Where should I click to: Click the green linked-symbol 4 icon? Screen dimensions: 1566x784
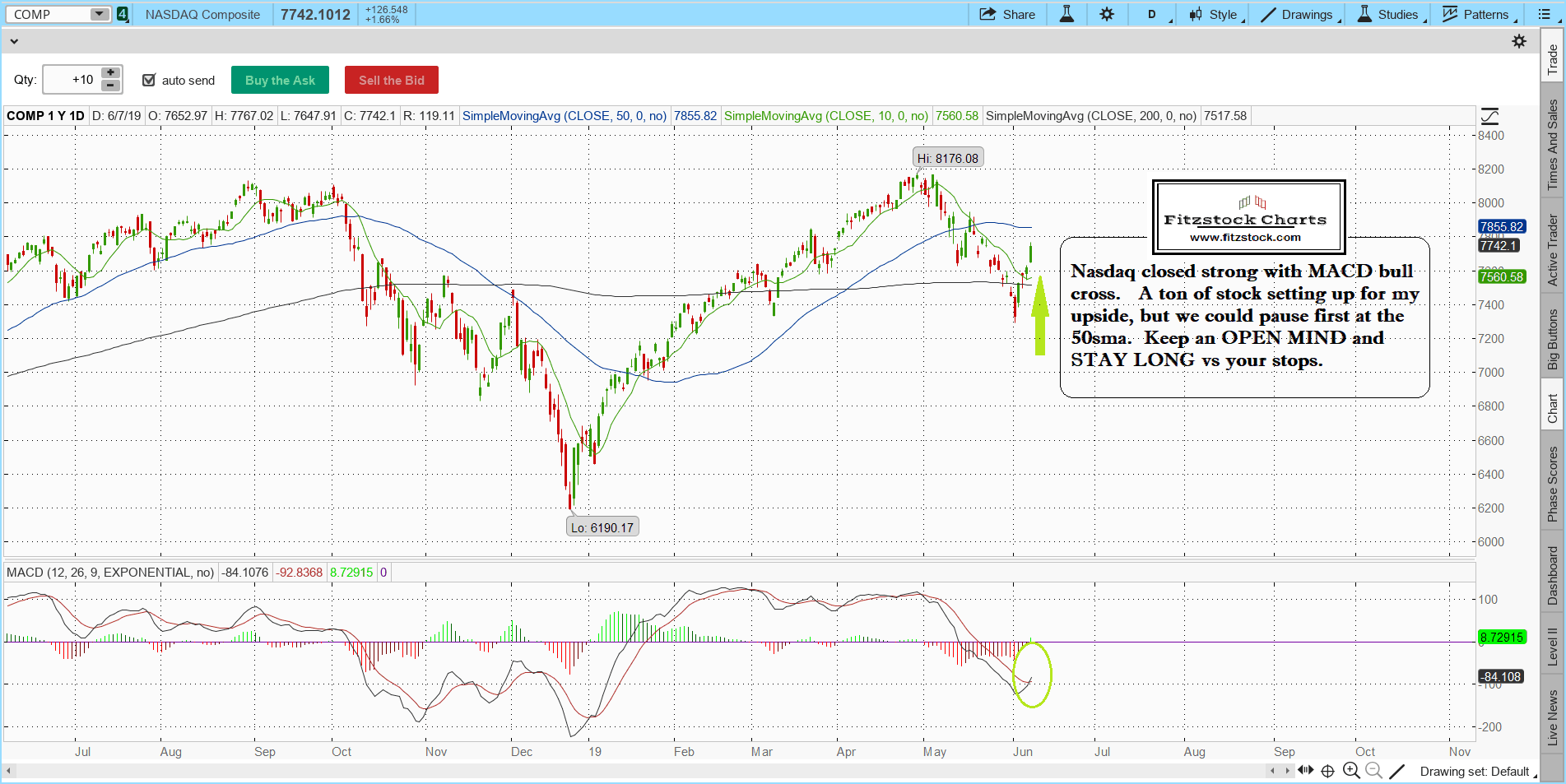(123, 14)
